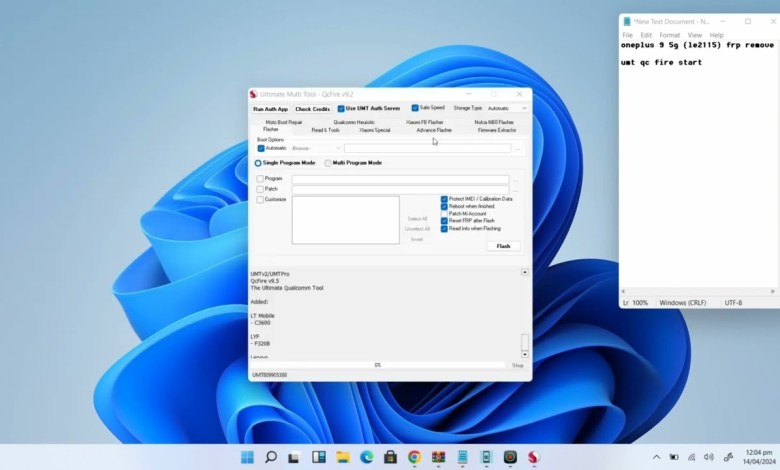This screenshot has width=780, height=470.
Task: Toggle Protect IMEI / Calibration Data
Action: (x=444, y=199)
